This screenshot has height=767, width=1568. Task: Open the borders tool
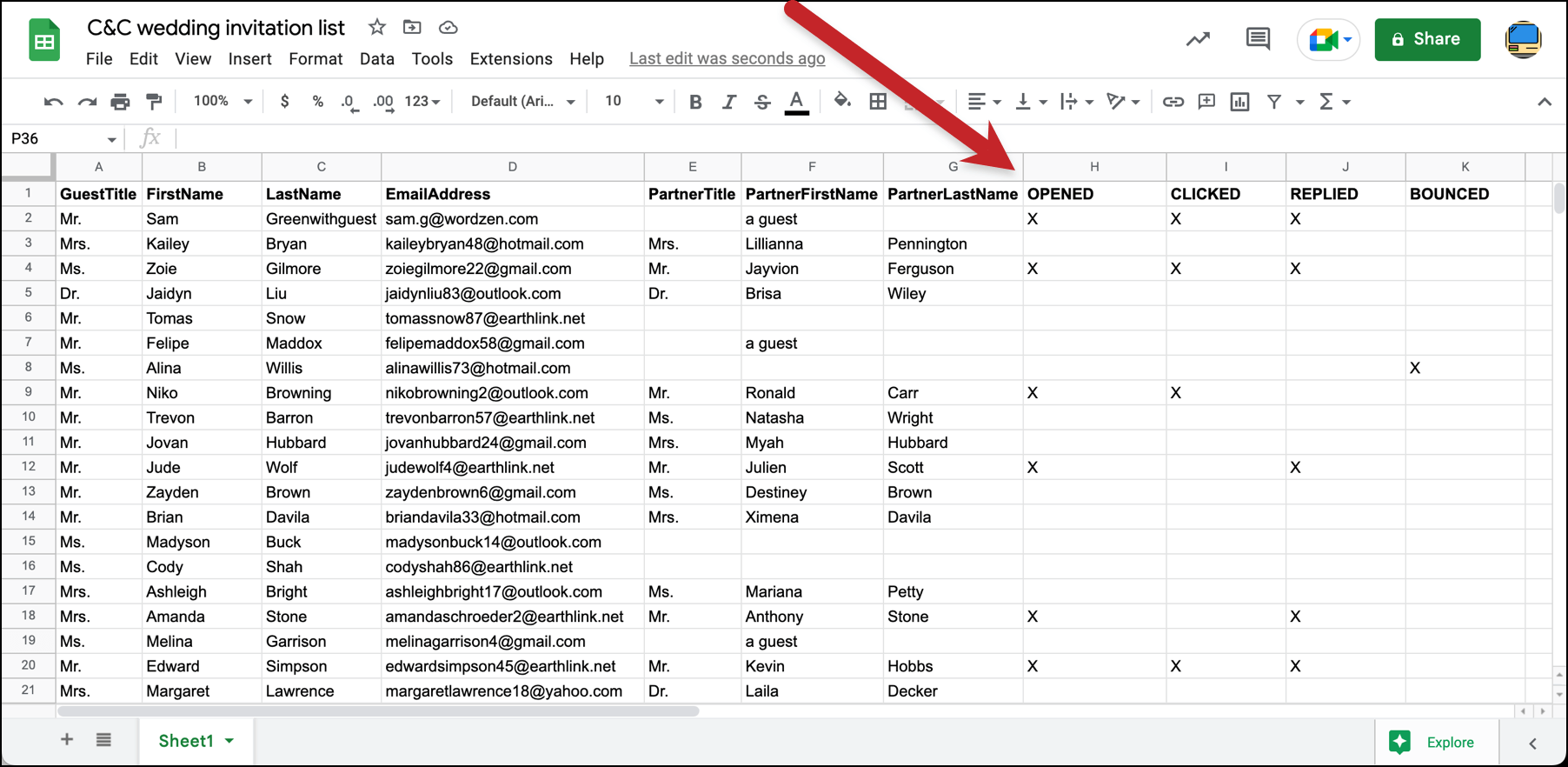point(878,102)
